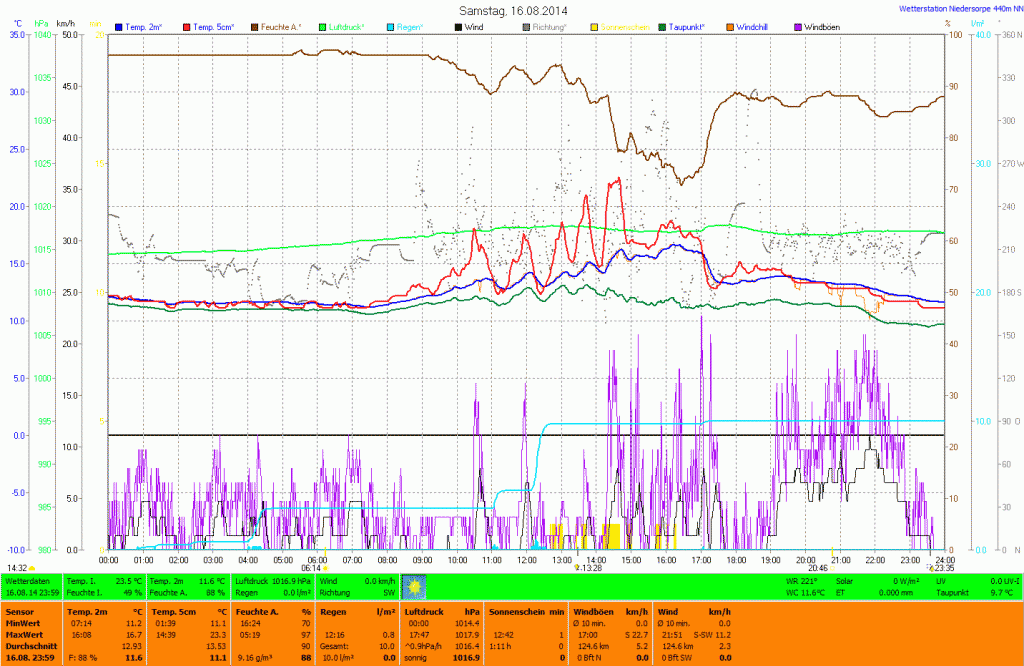The height and width of the screenshot is (666, 1024).
Task: Click the purple Windböen legend square
Action: [x=797, y=25]
